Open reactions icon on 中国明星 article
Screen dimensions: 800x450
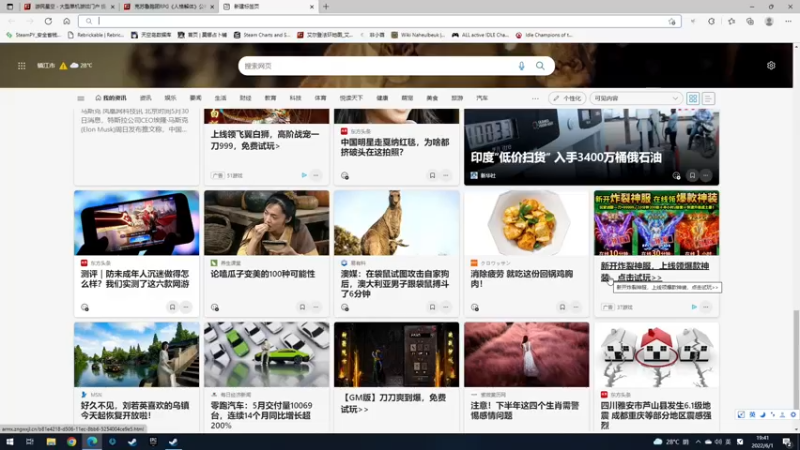(x=345, y=176)
